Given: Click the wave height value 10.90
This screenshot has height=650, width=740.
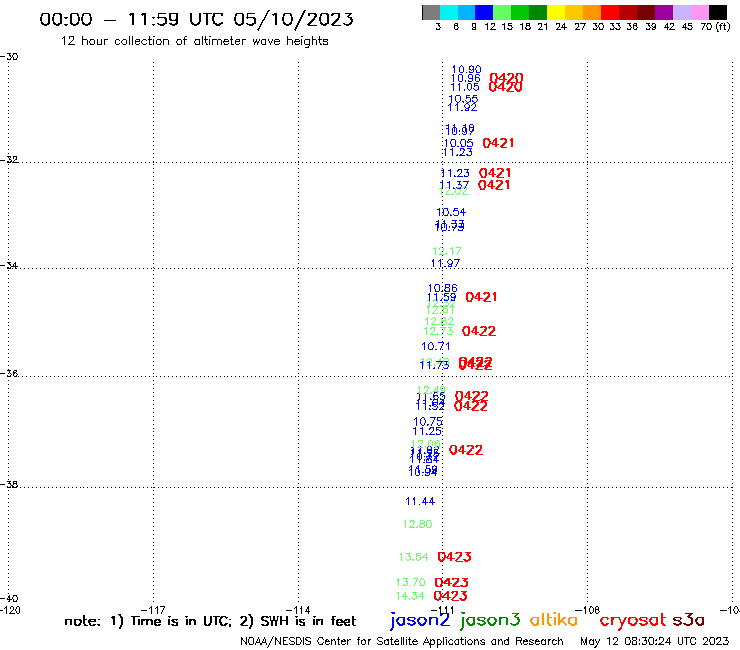Looking at the screenshot, I should [x=466, y=69].
